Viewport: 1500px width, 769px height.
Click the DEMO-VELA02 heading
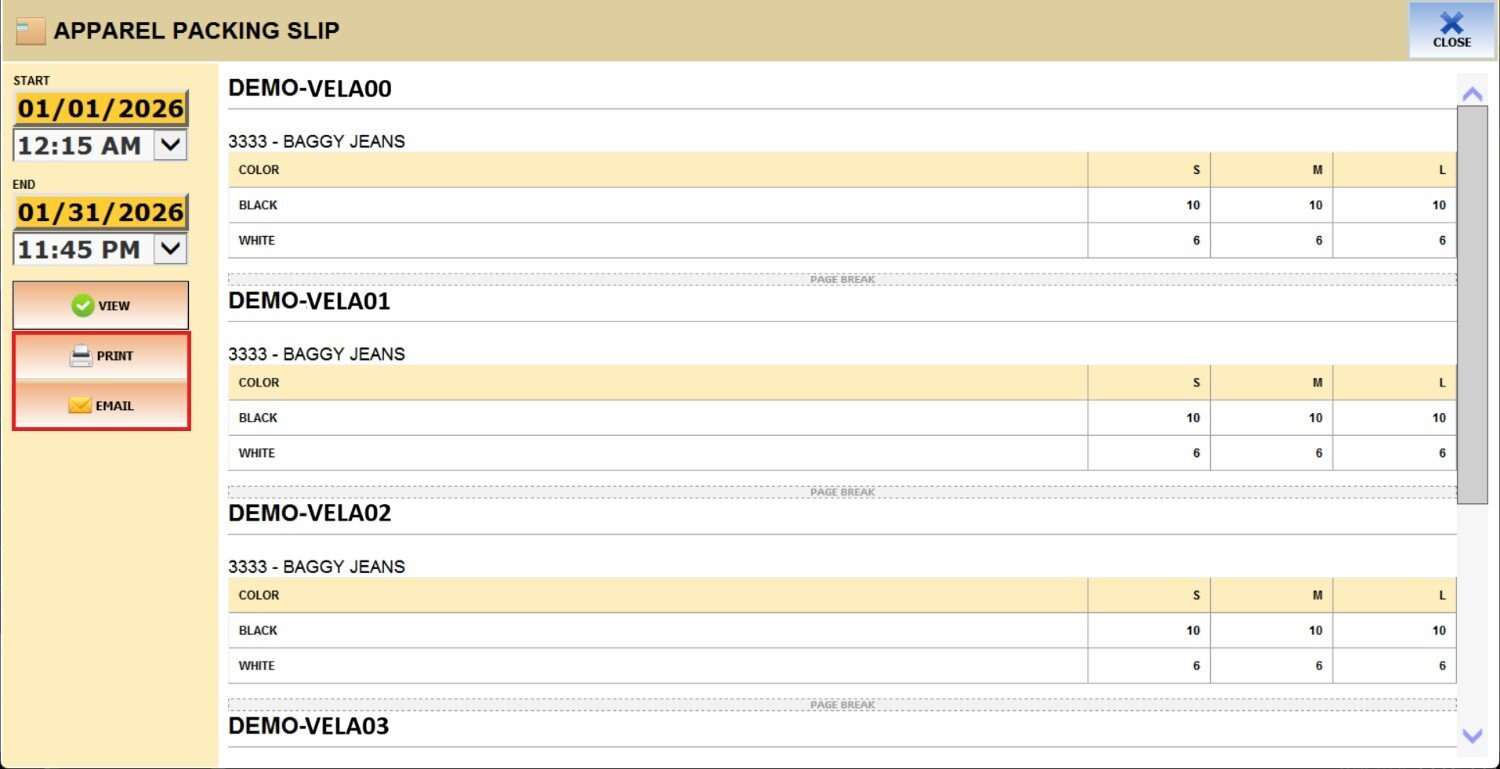(x=310, y=513)
